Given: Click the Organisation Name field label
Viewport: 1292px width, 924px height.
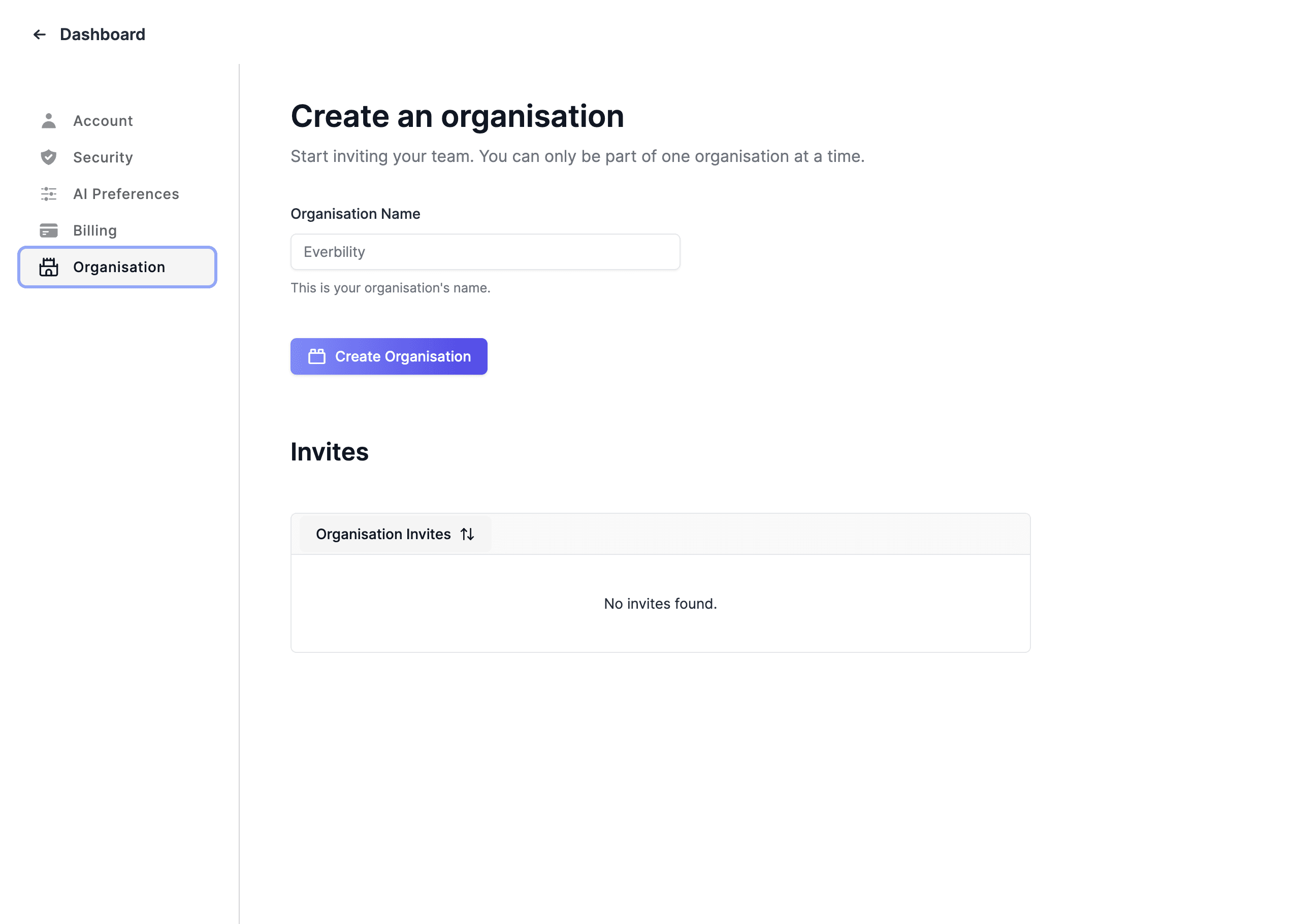Looking at the screenshot, I should (355, 214).
